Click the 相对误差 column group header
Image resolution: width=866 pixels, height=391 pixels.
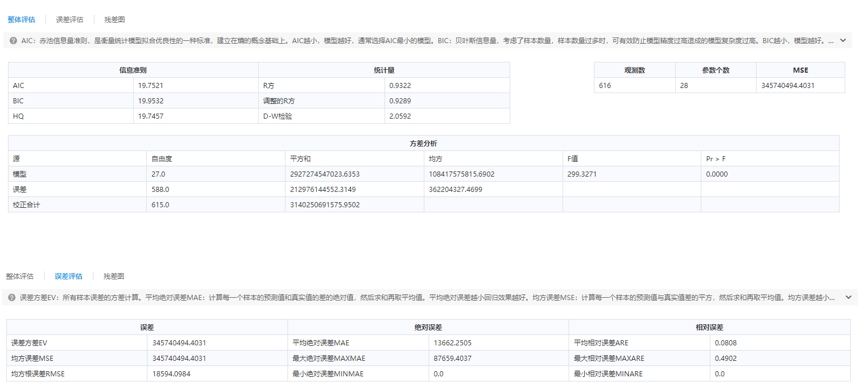[x=710, y=327]
